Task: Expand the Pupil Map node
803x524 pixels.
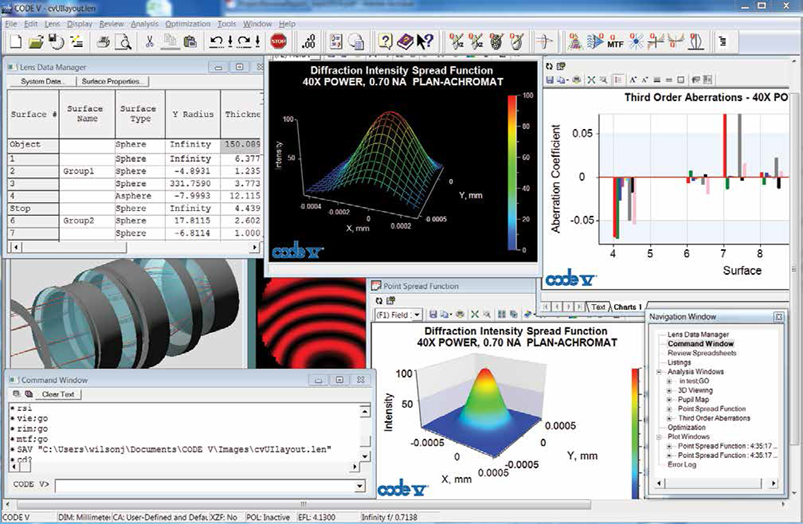Action: [670, 400]
